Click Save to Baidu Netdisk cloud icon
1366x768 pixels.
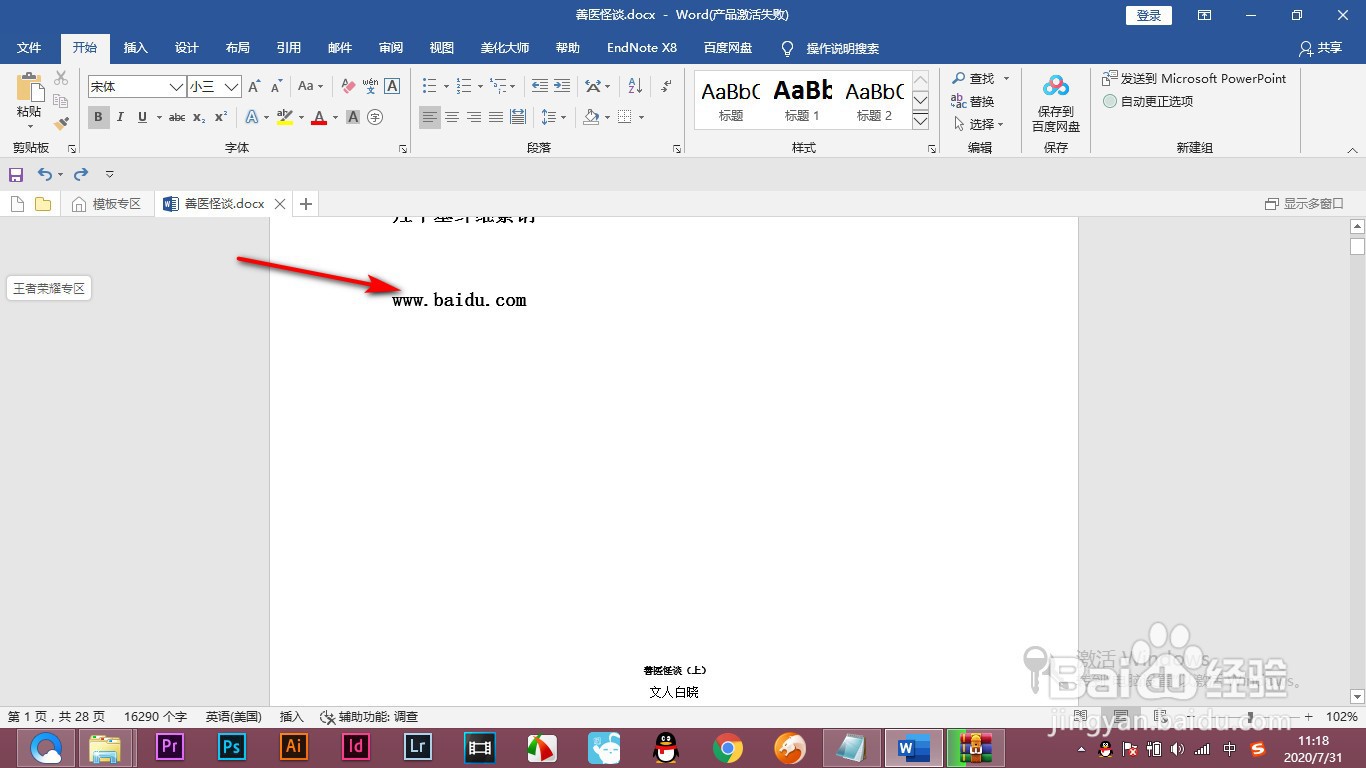coord(1056,86)
